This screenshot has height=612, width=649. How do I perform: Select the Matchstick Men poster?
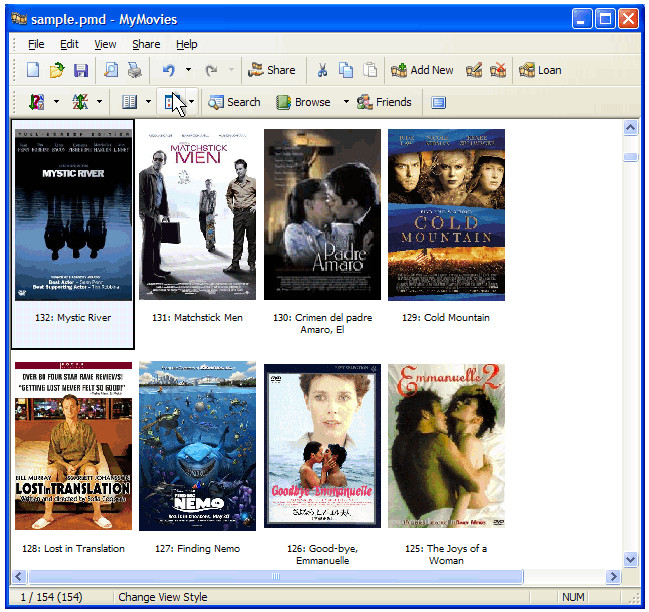[197, 215]
